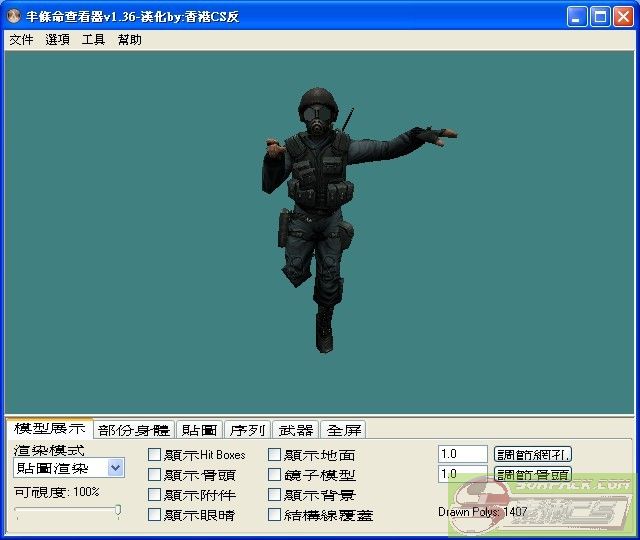The height and width of the screenshot is (540, 640).
Task: Enable the 結構線覆蓋 checkbox
Action: [x=275, y=515]
